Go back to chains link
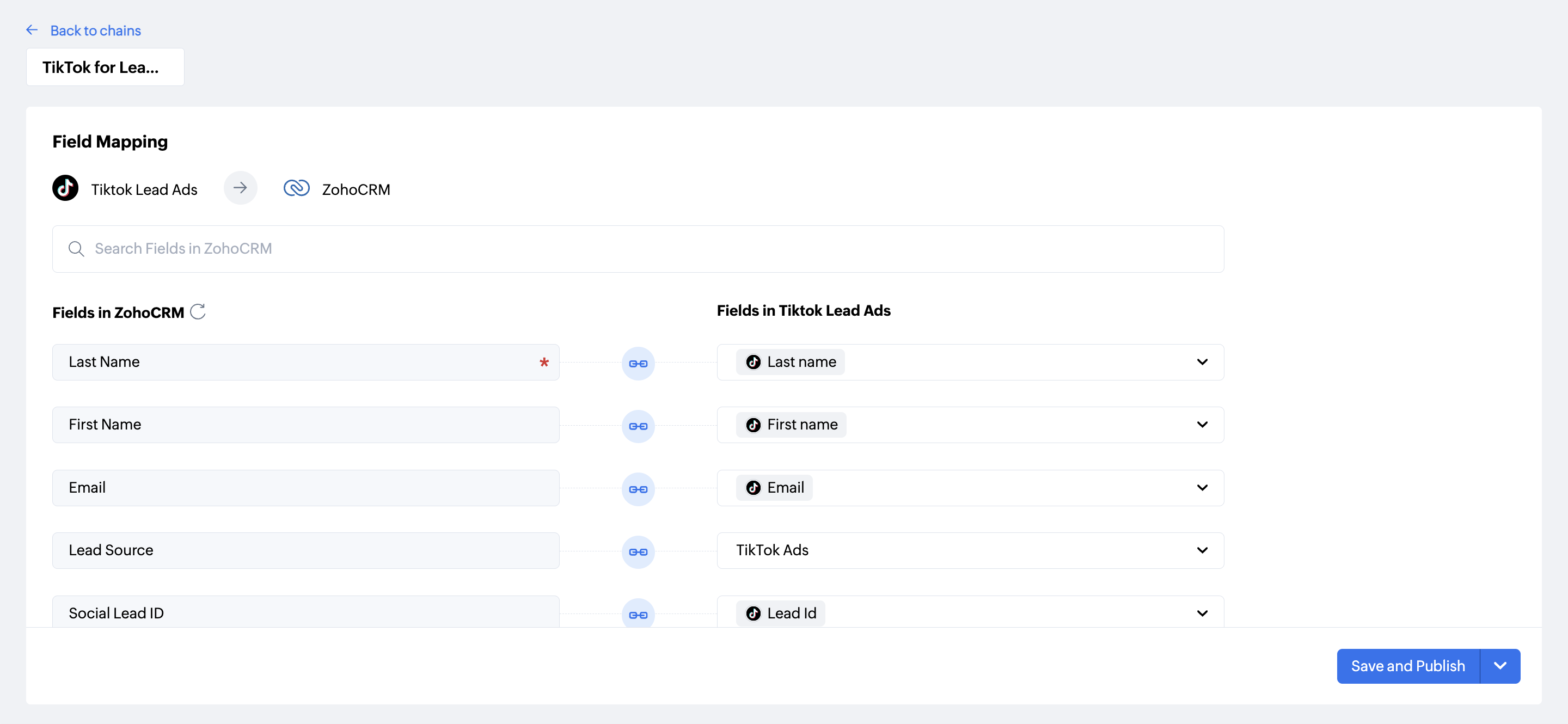Viewport: 1568px width, 724px height. tap(96, 30)
